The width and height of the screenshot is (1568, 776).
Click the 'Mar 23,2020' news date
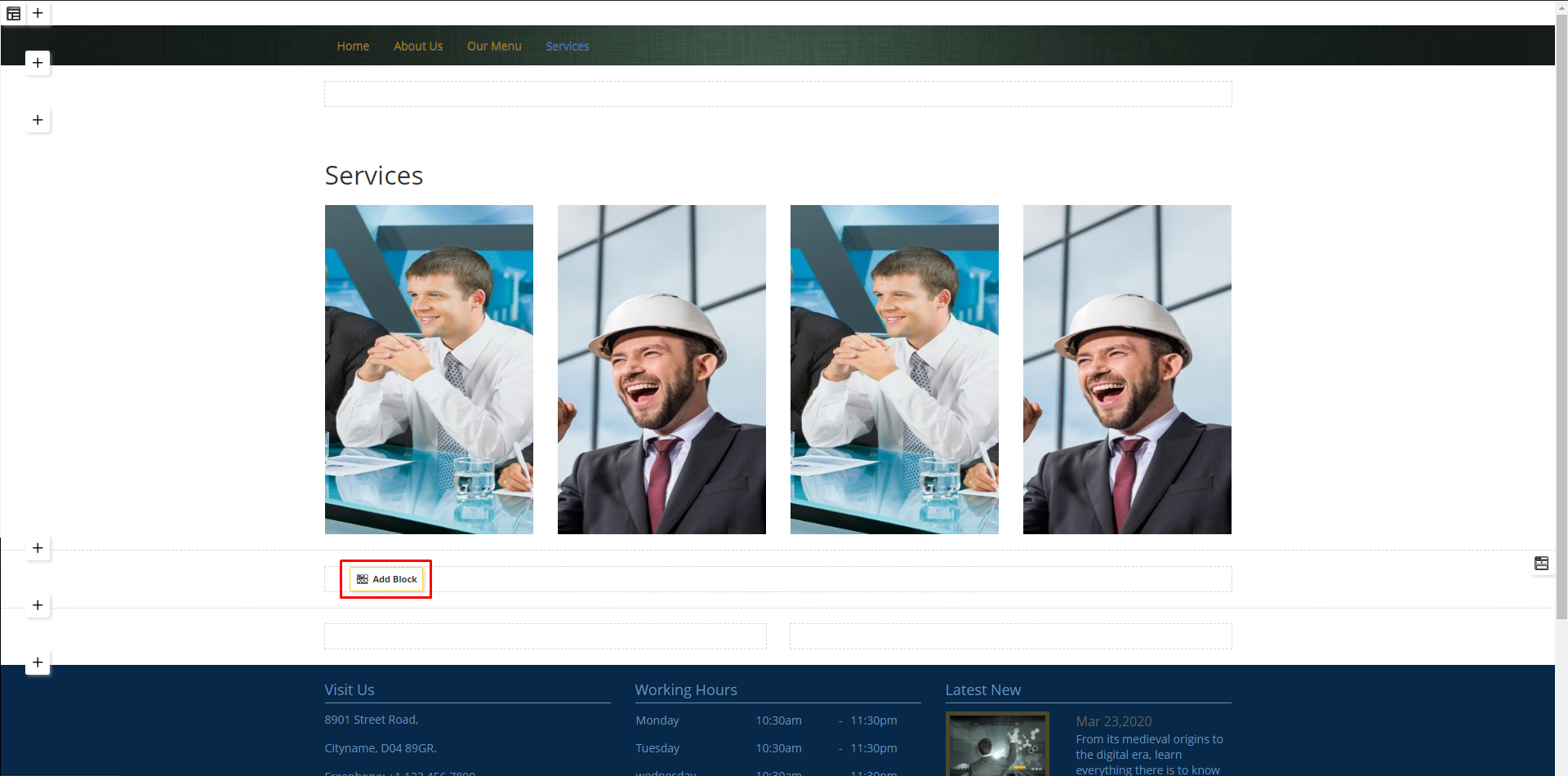(x=1114, y=721)
